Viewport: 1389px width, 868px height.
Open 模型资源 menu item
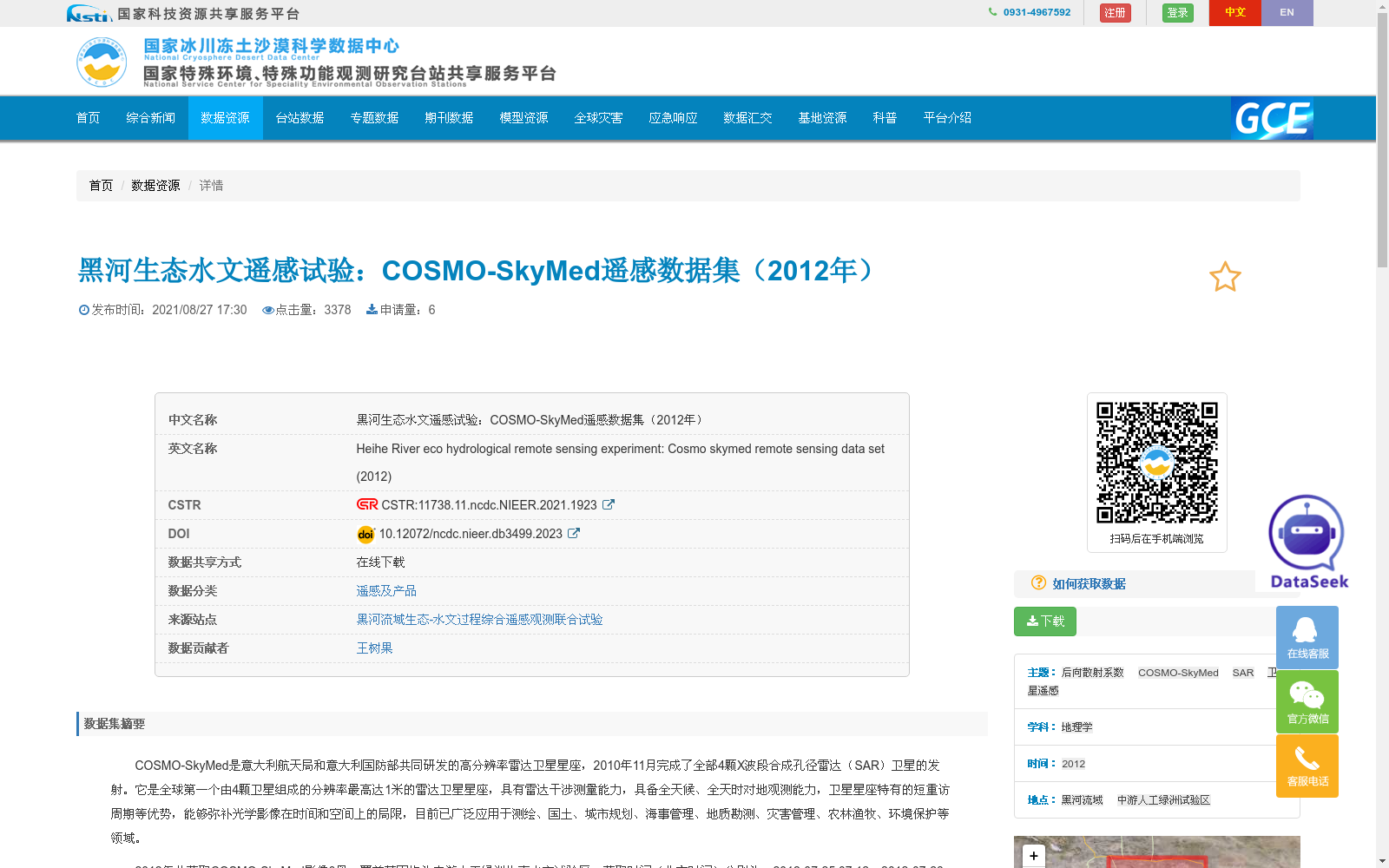523,118
